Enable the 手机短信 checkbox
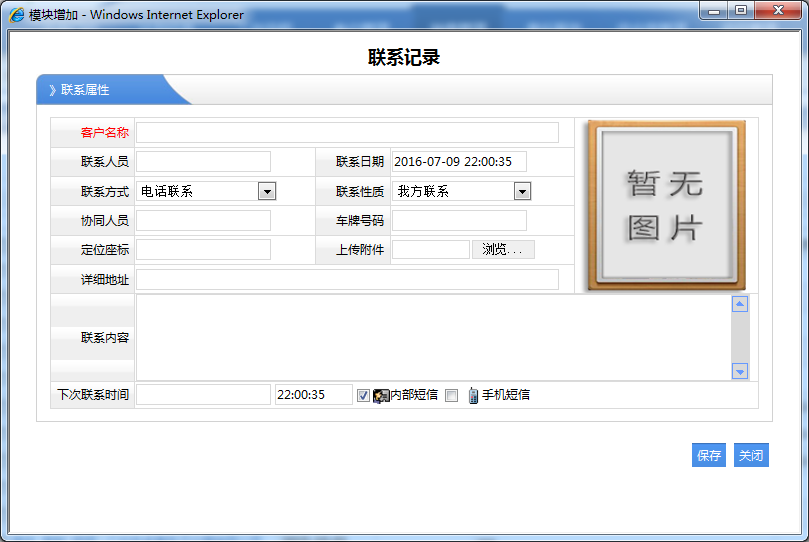Image resolution: width=809 pixels, height=542 pixels. [x=451, y=395]
